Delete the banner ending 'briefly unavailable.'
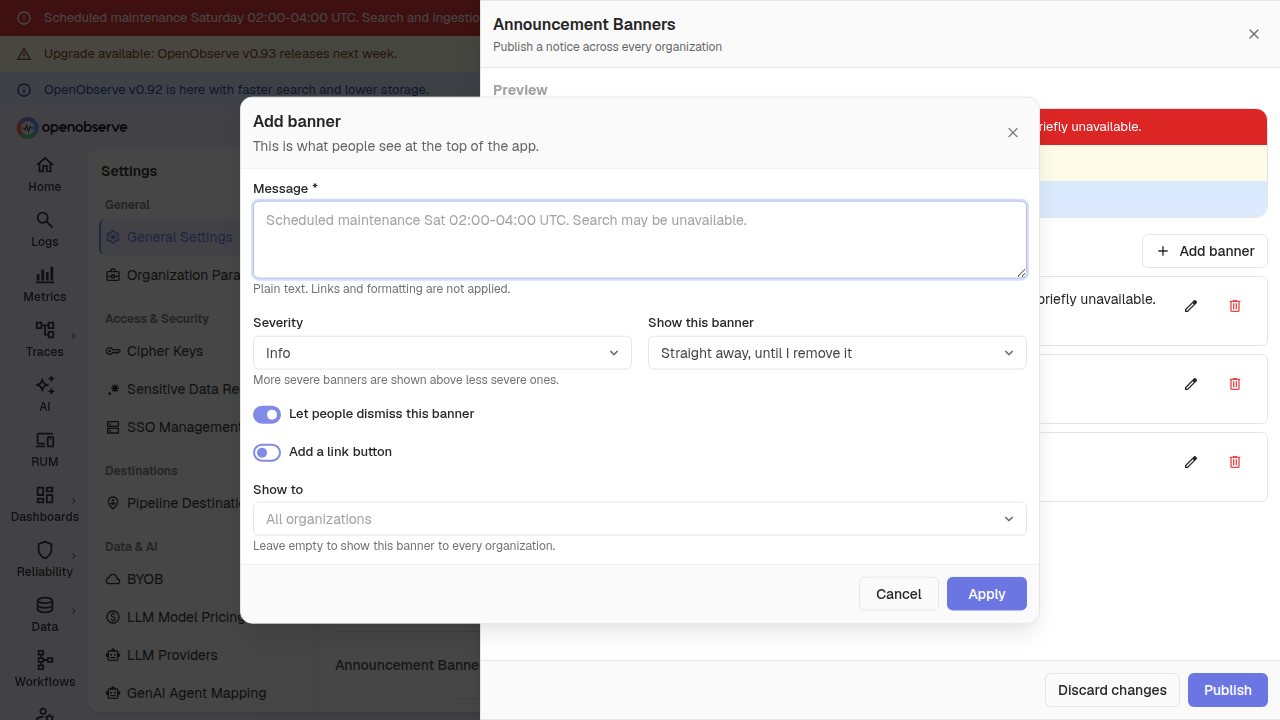Image resolution: width=1280 pixels, height=720 pixels. [1234, 306]
